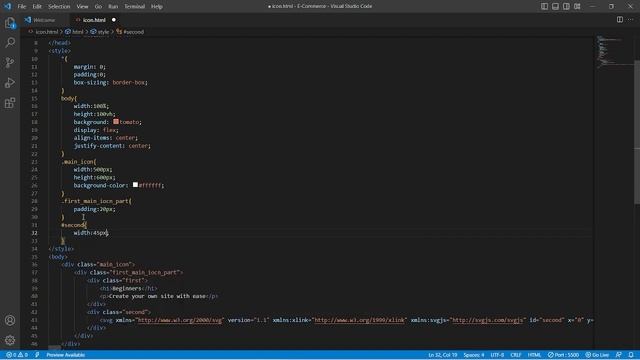Place cursor on 'justify-content: center;' line
Viewport: 640px width, 360px height.
pyautogui.click(x=112, y=146)
